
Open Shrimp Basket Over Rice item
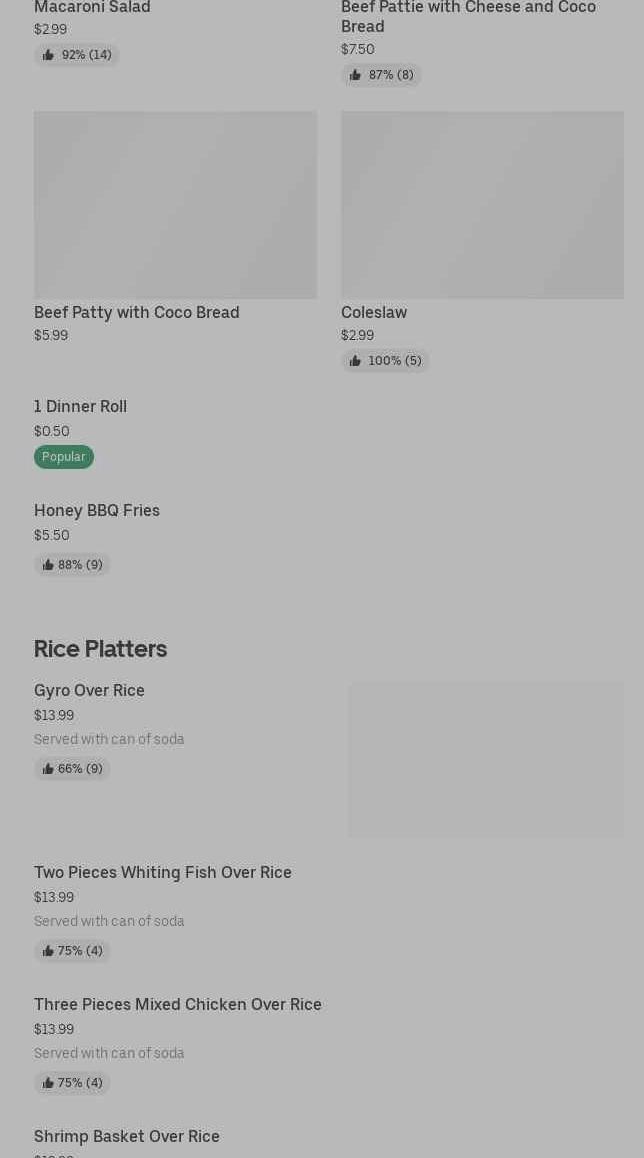pos(127,1137)
